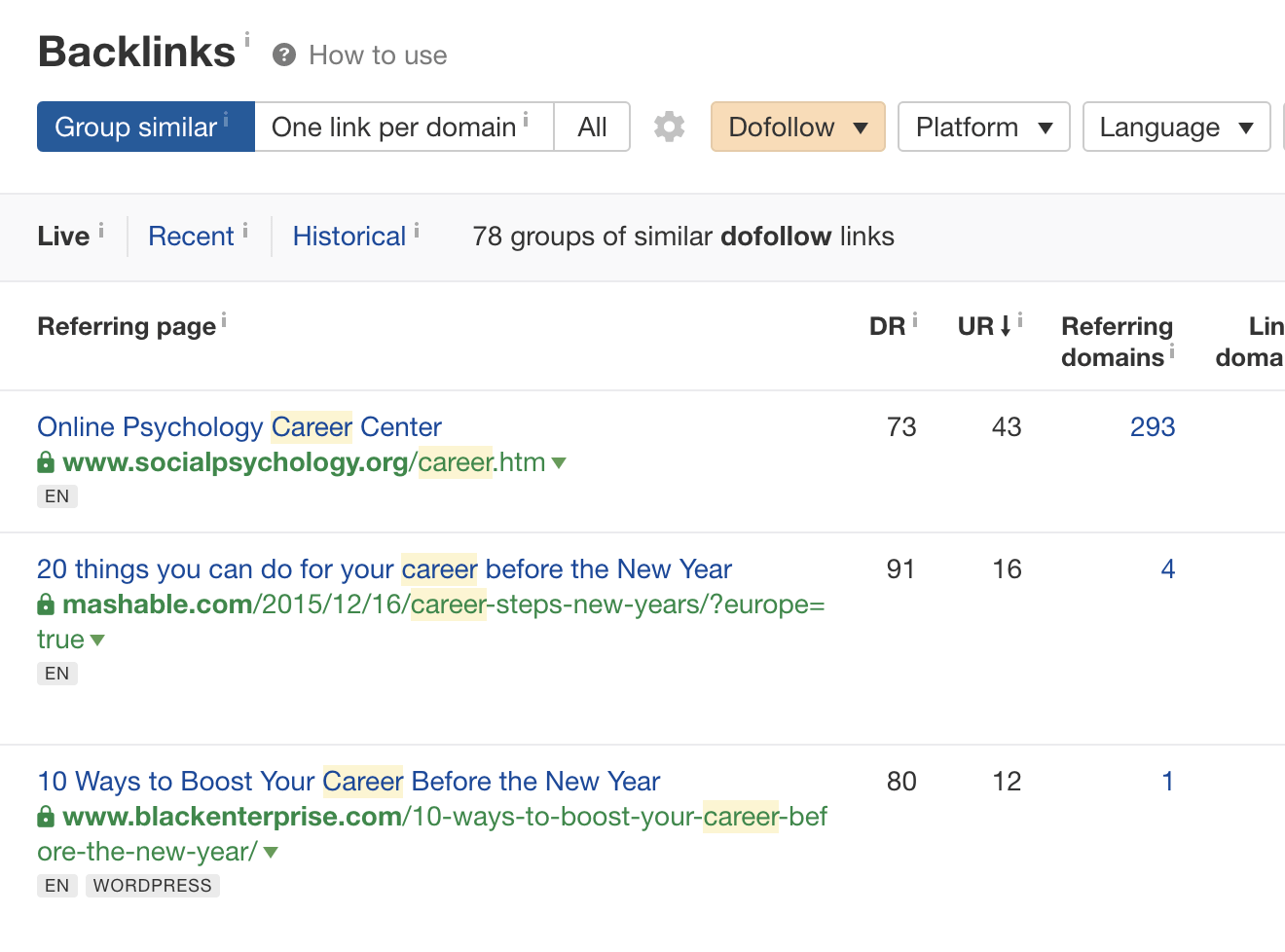Switch to the Recent index tab
The width and height of the screenshot is (1285, 952).
[191, 237]
